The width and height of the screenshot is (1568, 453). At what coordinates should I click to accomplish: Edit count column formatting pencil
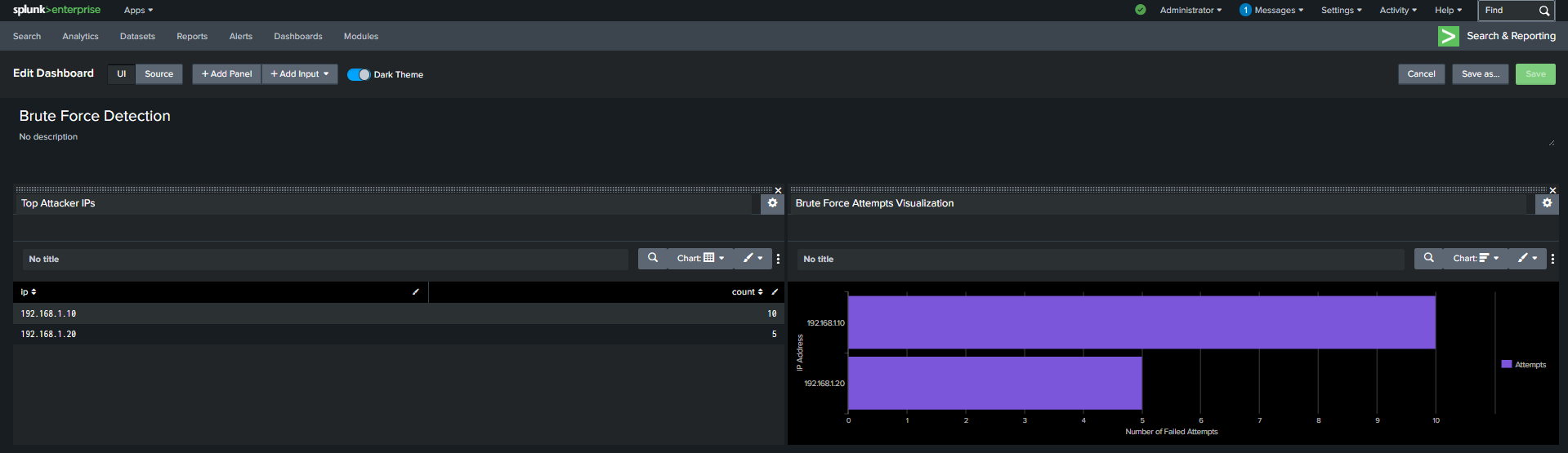(775, 291)
